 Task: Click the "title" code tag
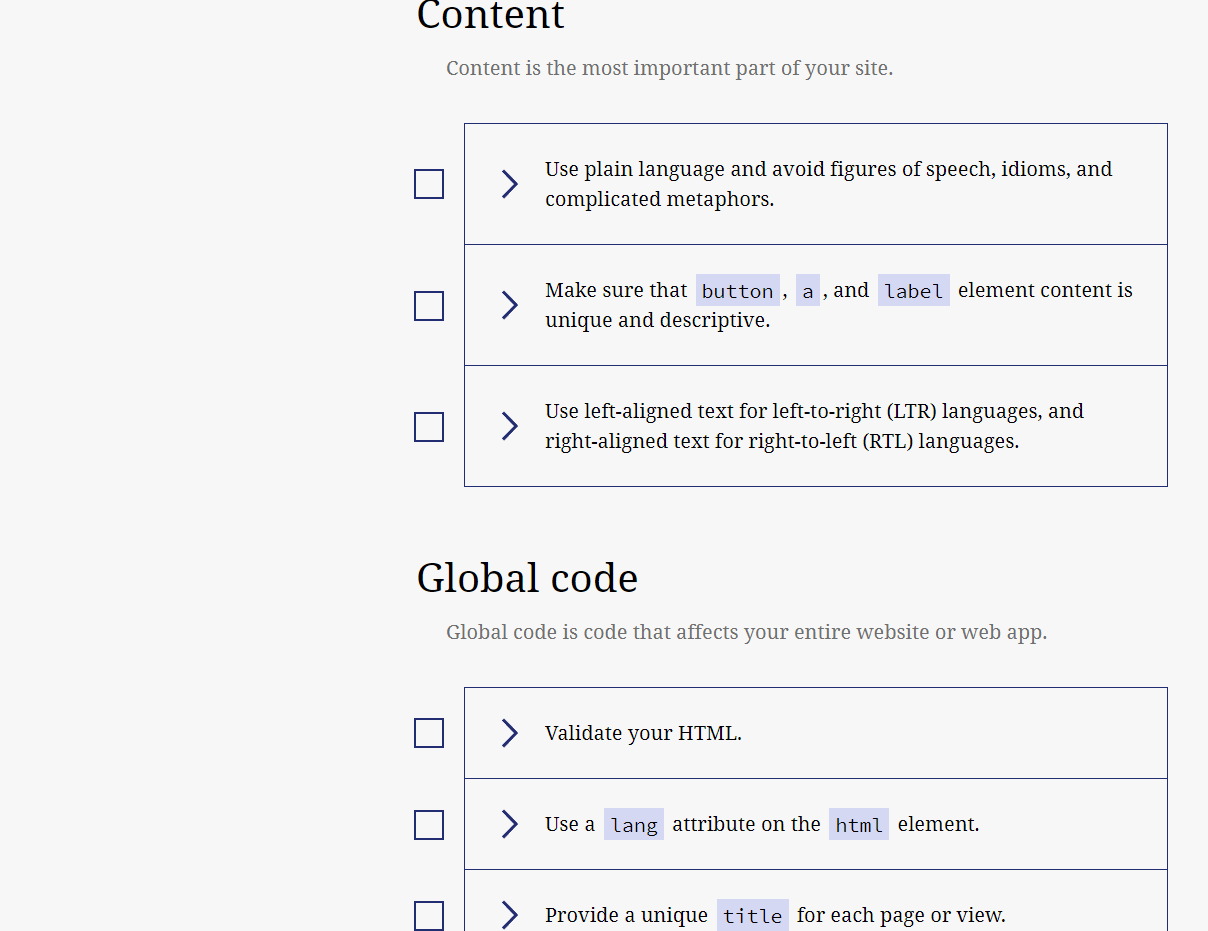click(752, 916)
